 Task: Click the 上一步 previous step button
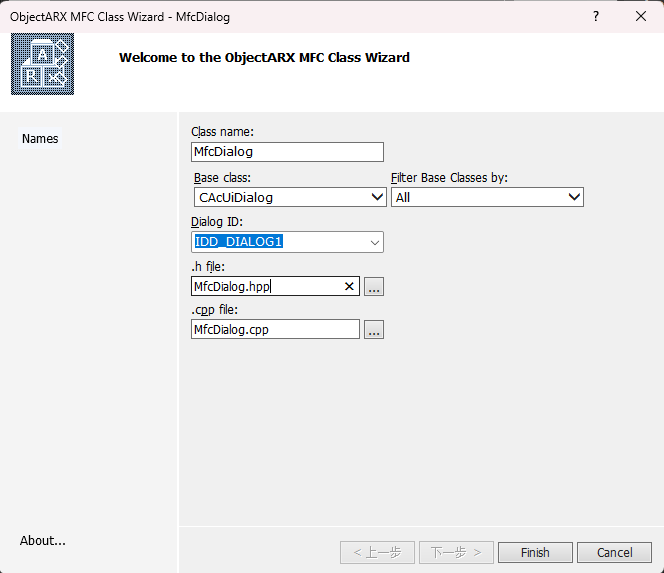coord(377,552)
